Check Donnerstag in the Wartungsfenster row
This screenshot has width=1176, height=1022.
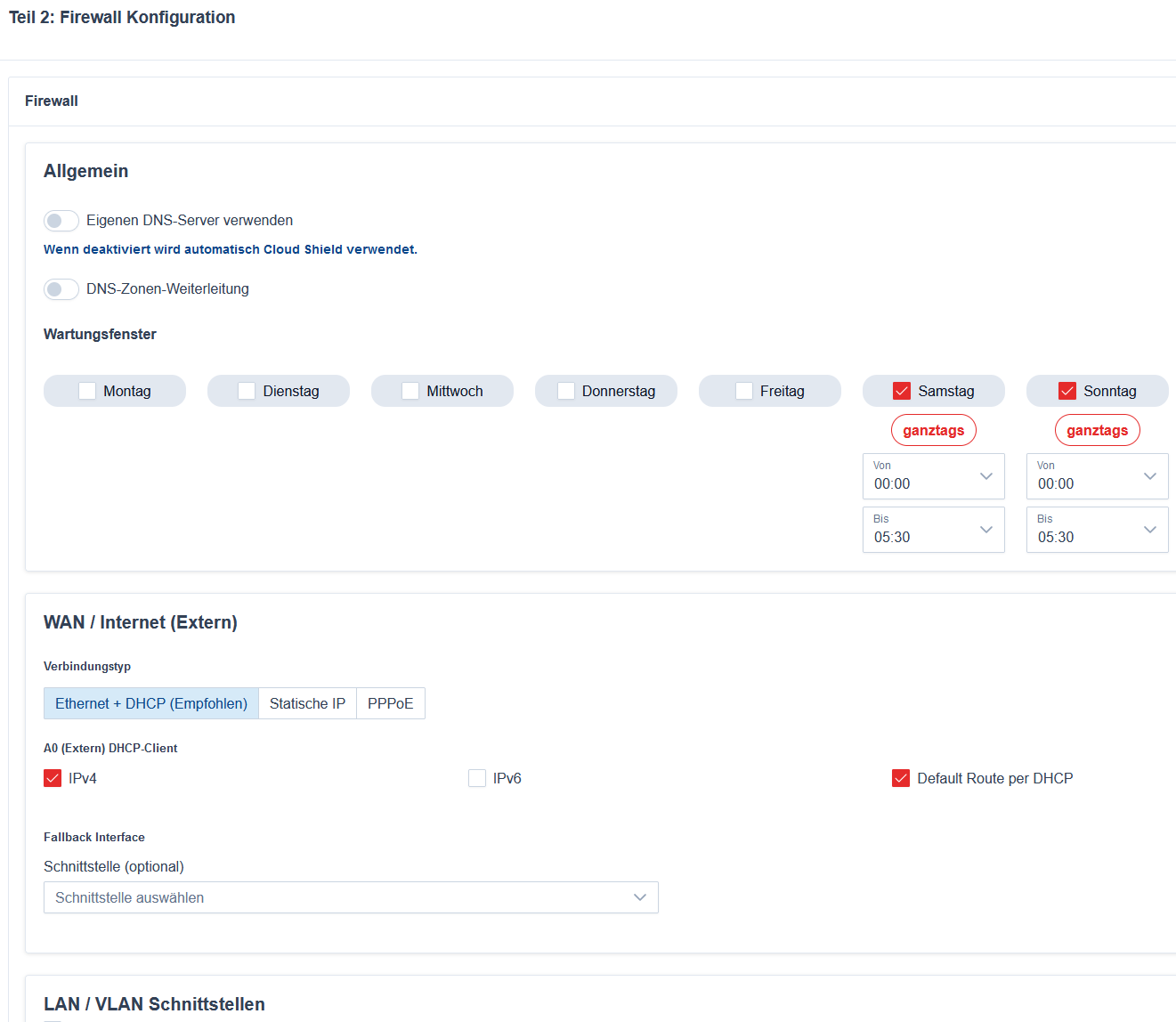pos(565,390)
